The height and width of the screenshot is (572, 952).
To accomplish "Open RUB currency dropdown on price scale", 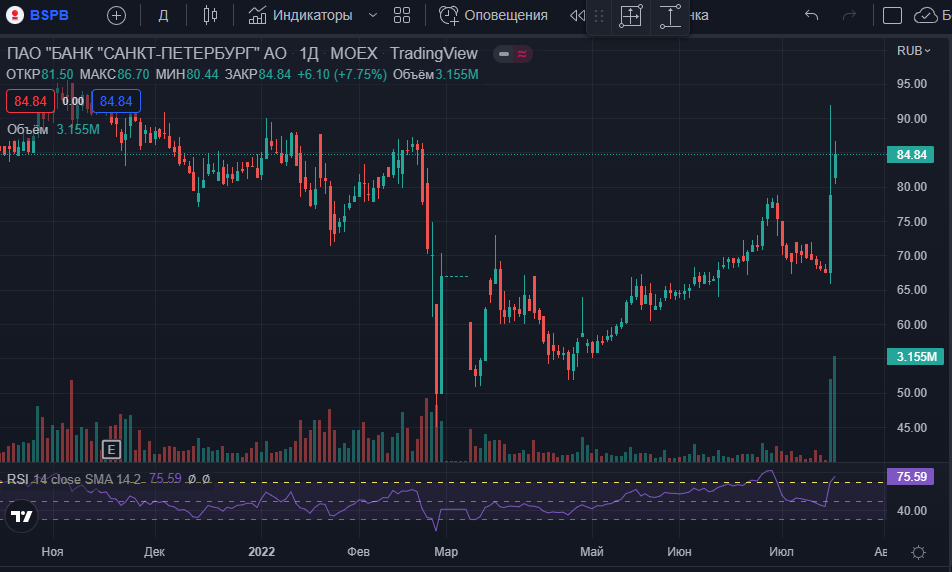I will pos(913,51).
